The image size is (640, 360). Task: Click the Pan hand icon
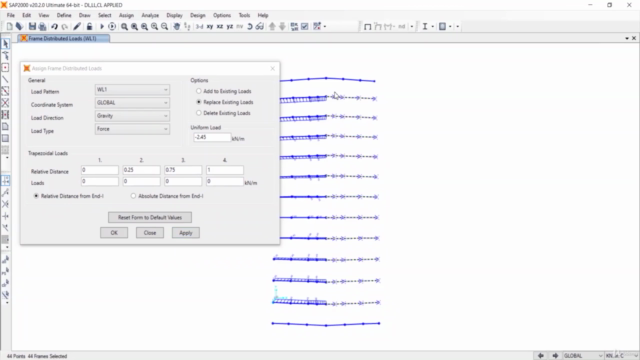pyautogui.click(x=176, y=27)
